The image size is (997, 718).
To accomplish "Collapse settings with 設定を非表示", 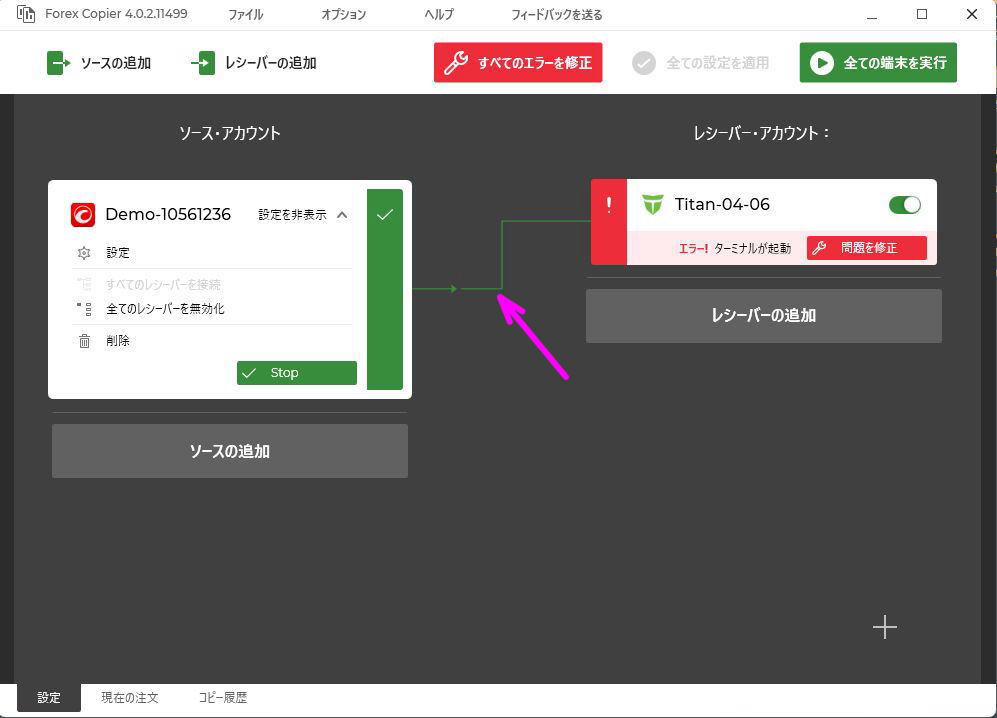I will click(292, 215).
